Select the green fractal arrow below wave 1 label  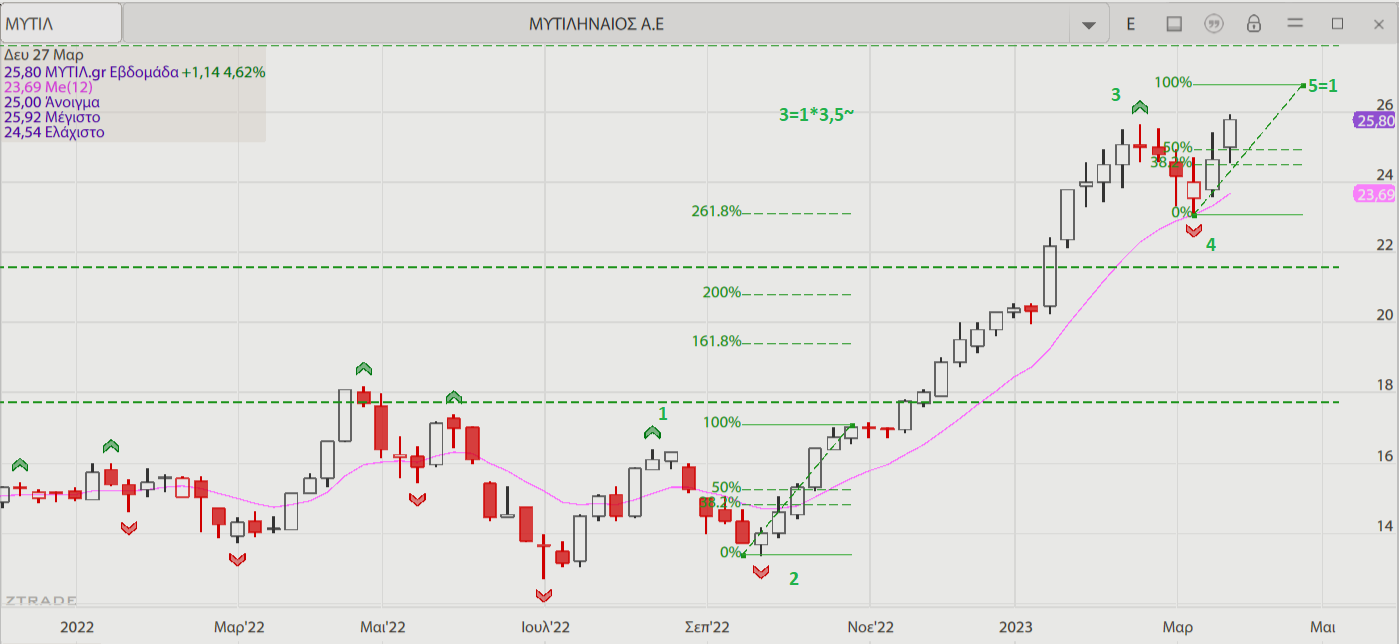[653, 432]
